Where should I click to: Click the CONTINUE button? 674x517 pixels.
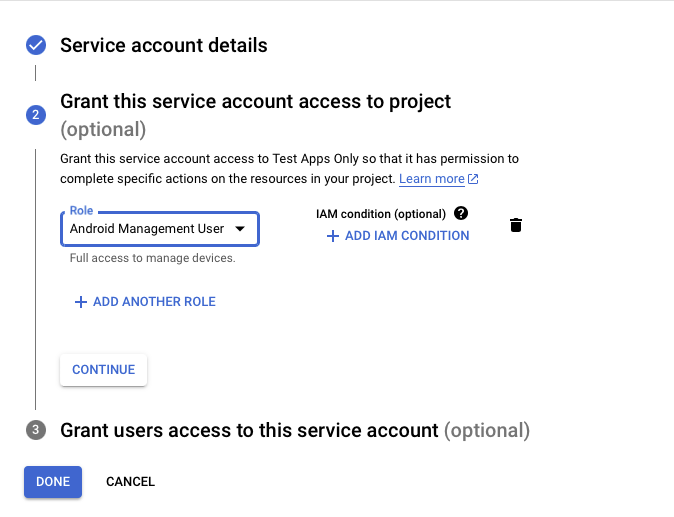[x=104, y=370]
